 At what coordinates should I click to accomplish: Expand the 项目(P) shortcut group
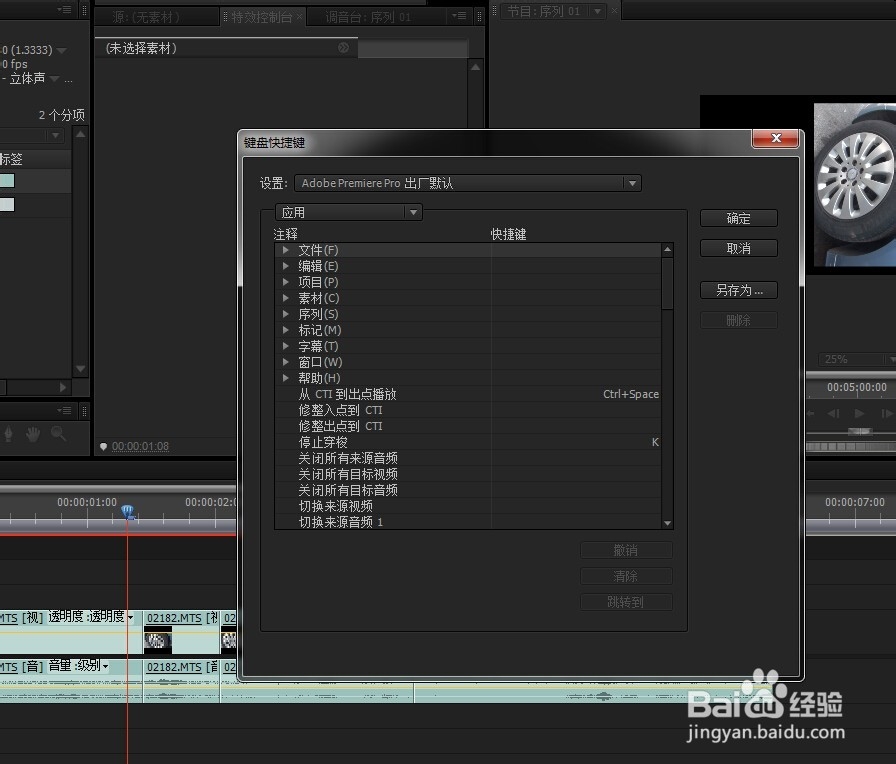(286, 282)
